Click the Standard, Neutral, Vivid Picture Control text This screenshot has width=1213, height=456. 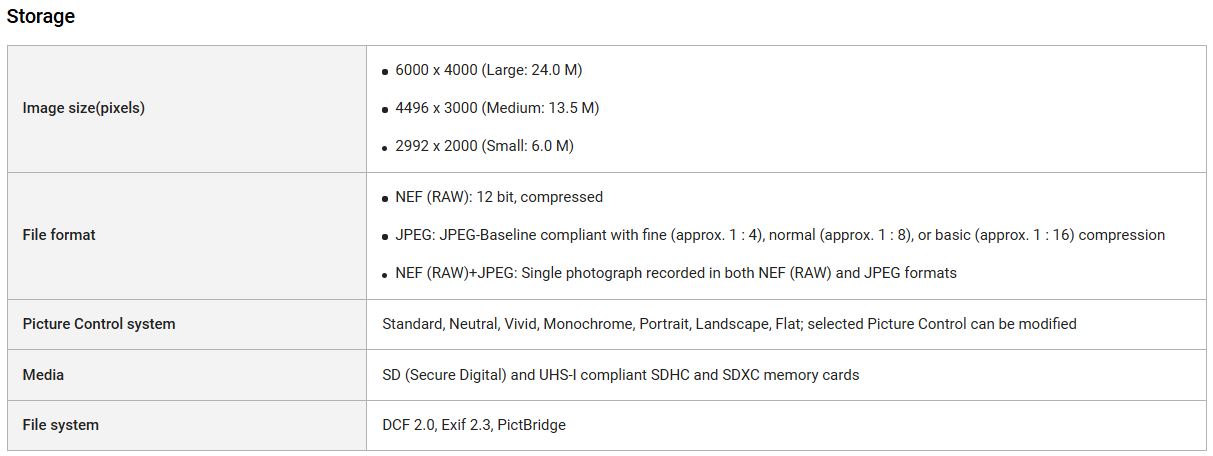pyautogui.click(x=729, y=324)
